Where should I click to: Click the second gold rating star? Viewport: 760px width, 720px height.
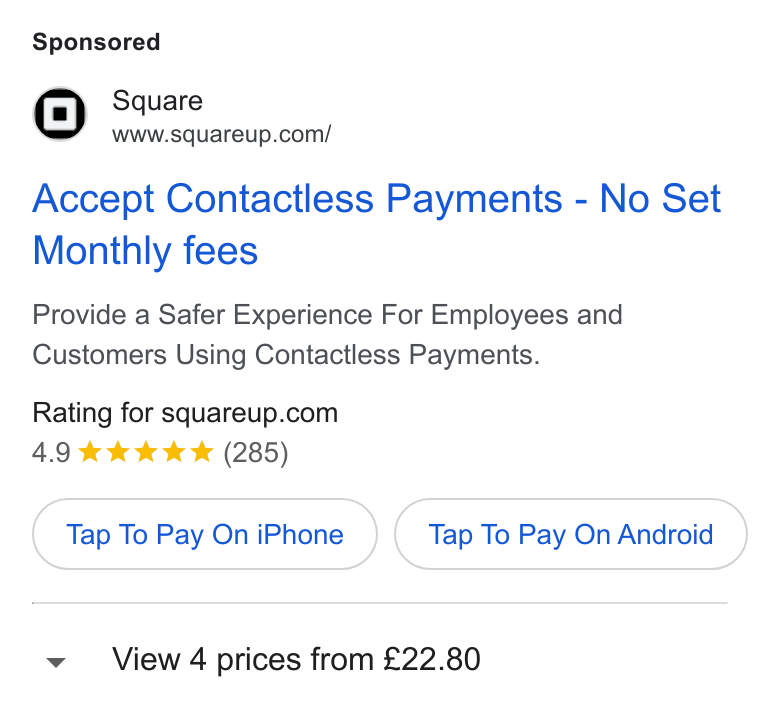pyautogui.click(x=118, y=452)
